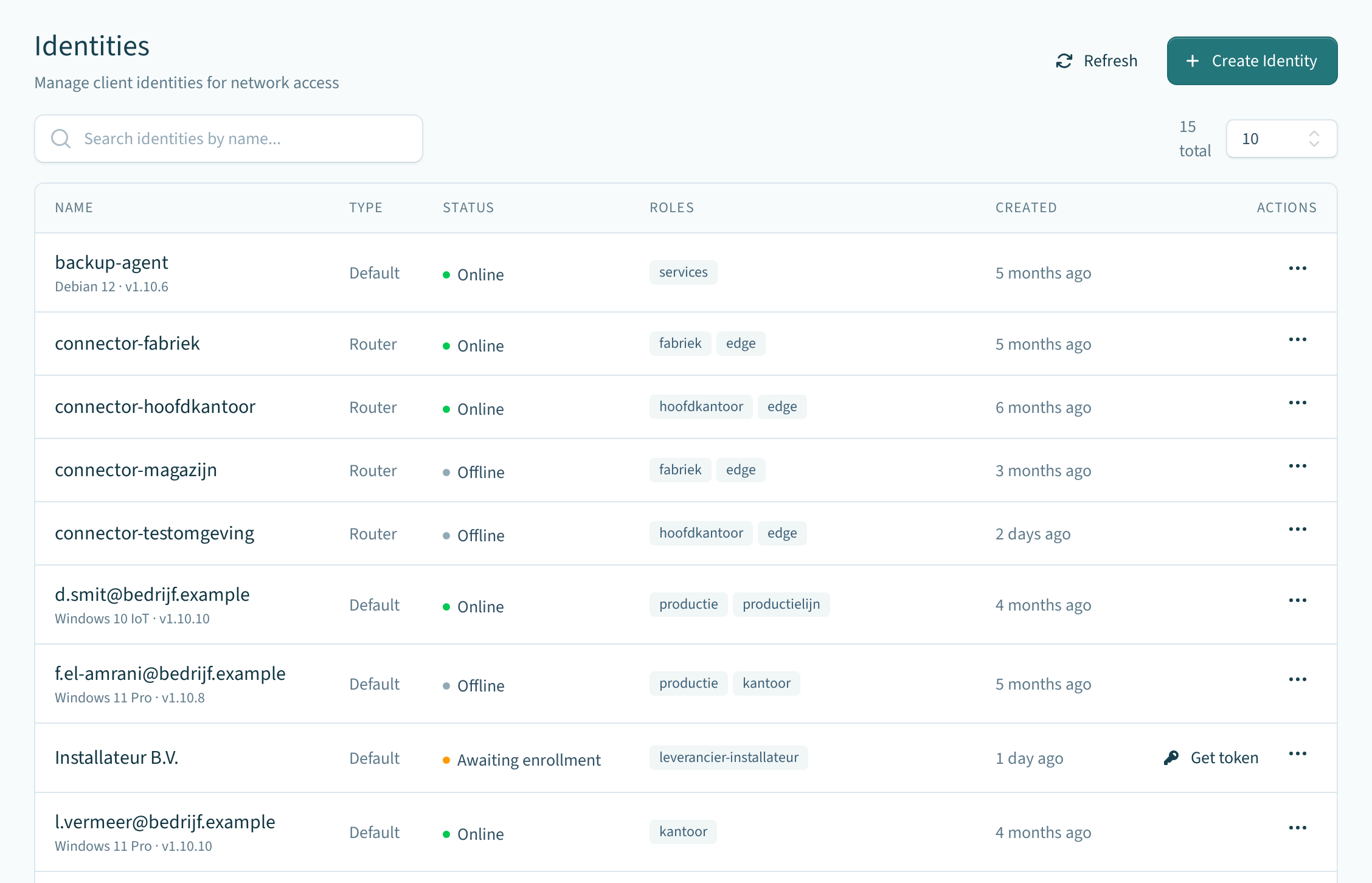This screenshot has height=883, width=1372.
Task: Open the f.el-amrani@bedrijf.example identity
Action: tap(170, 673)
